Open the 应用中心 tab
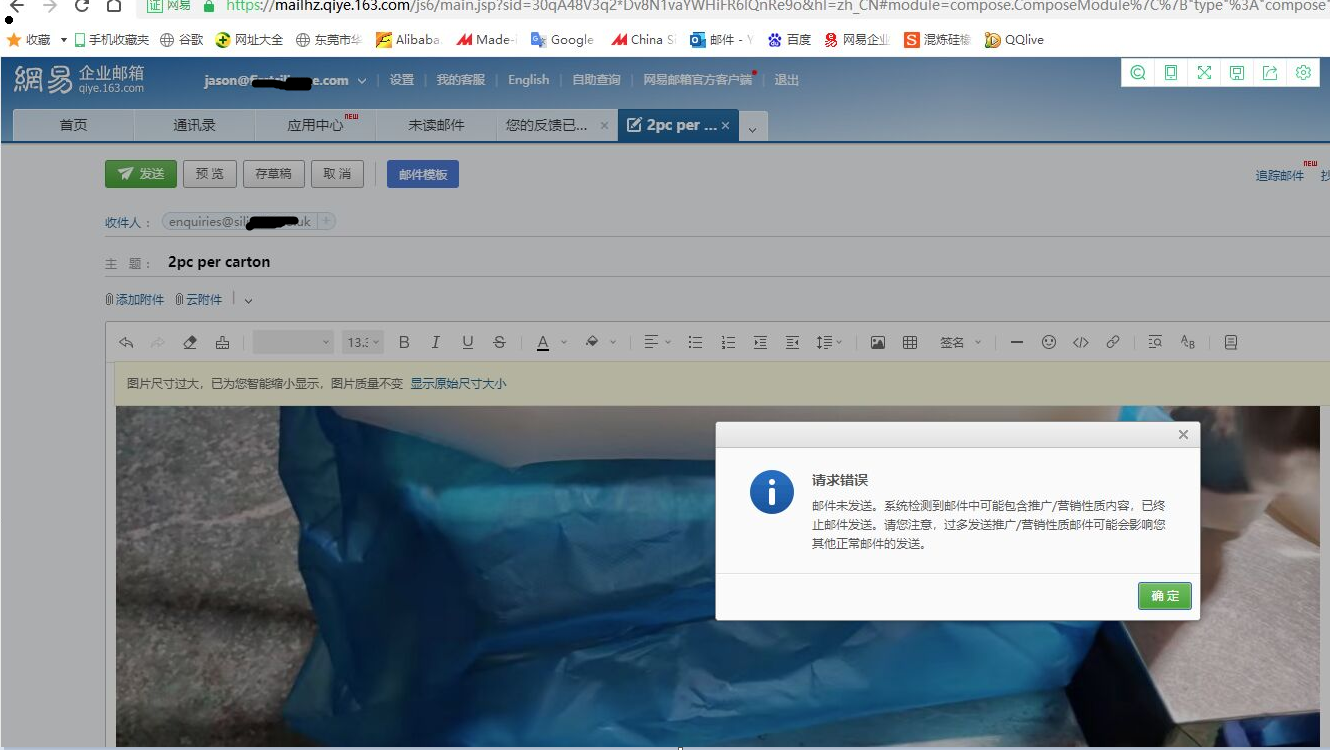The width and height of the screenshot is (1330, 750). [x=315, y=125]
